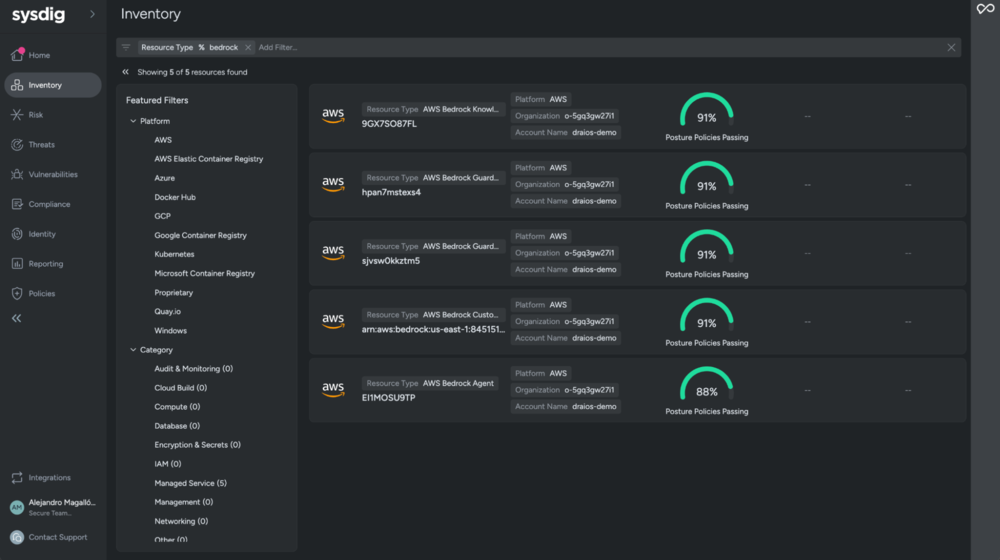Open resource sjvsw0kkztm5
Viewport: 1000px width, 560px height.
pos(390,260)
